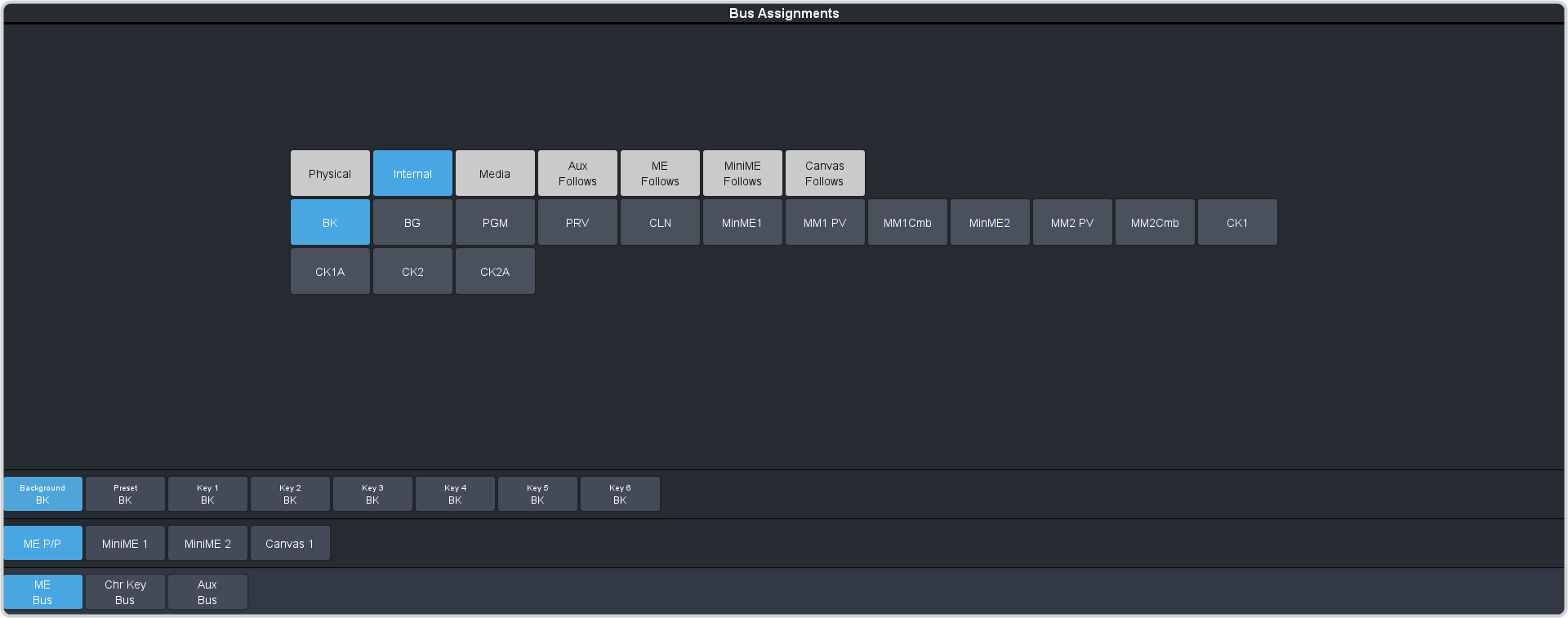The width and height of the screenshot is (1568, 618).
Task: Choose the Key 6 bus button
Action: coord(620,494)
